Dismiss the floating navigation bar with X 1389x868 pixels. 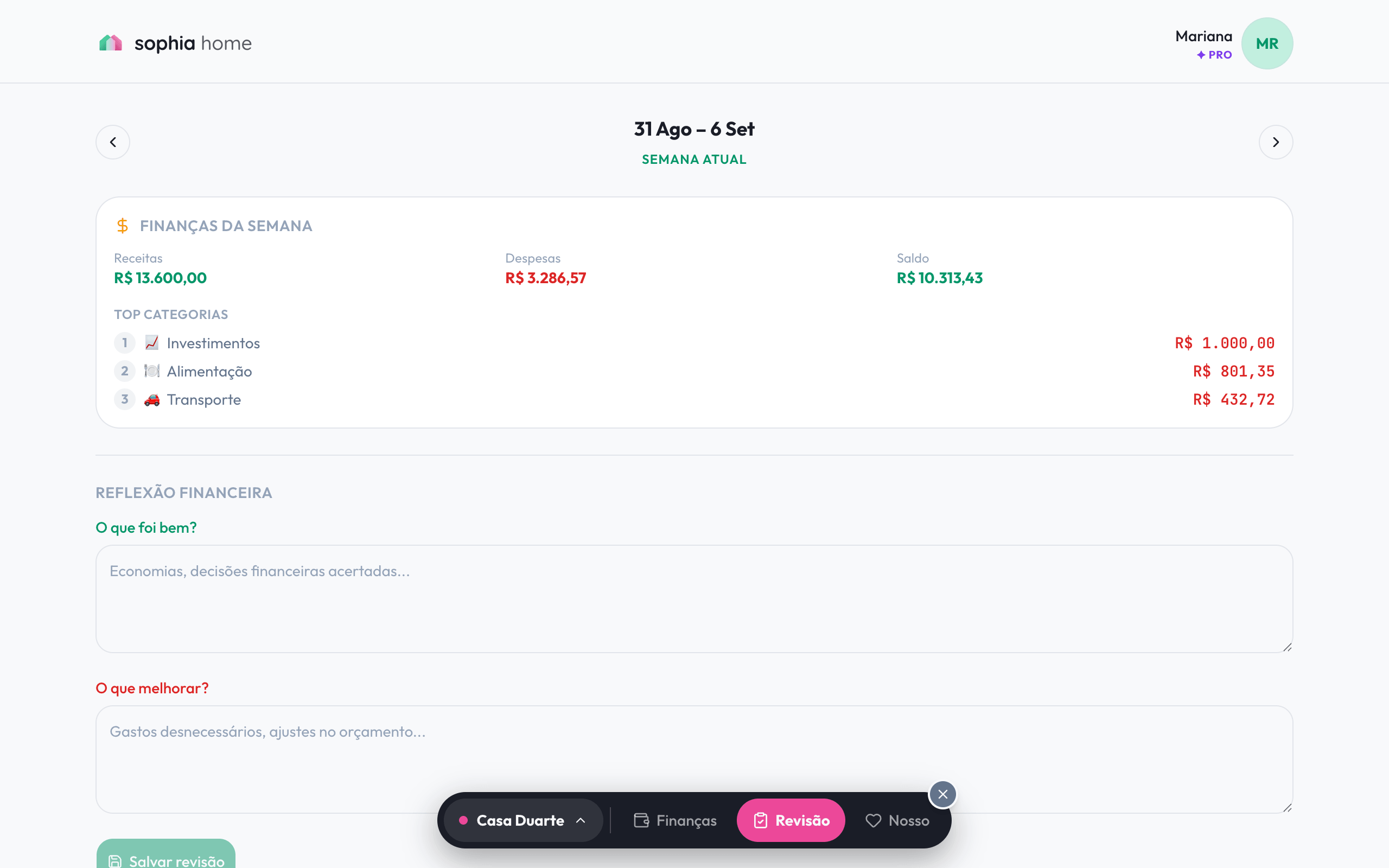click(942, 794)
